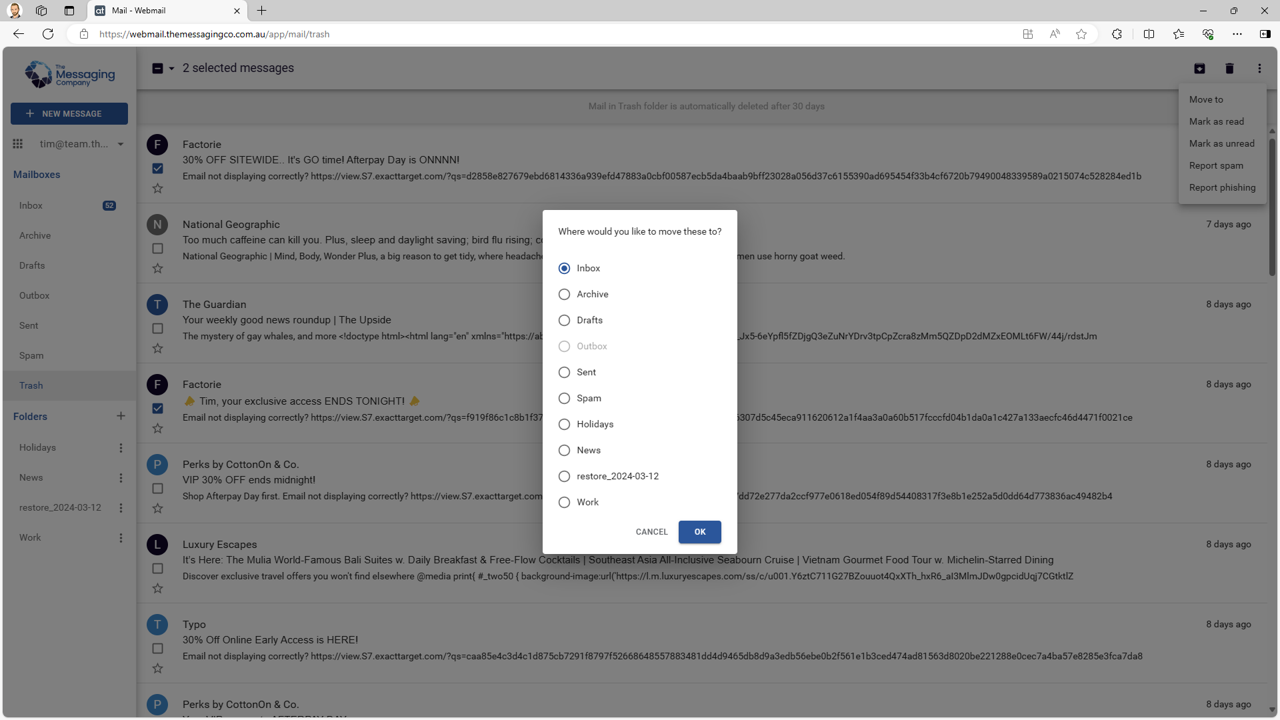This screenshot has height=720, width=1280.
Task: Check the Luxury Escapes email checkbox
Action: coord(157,568)
